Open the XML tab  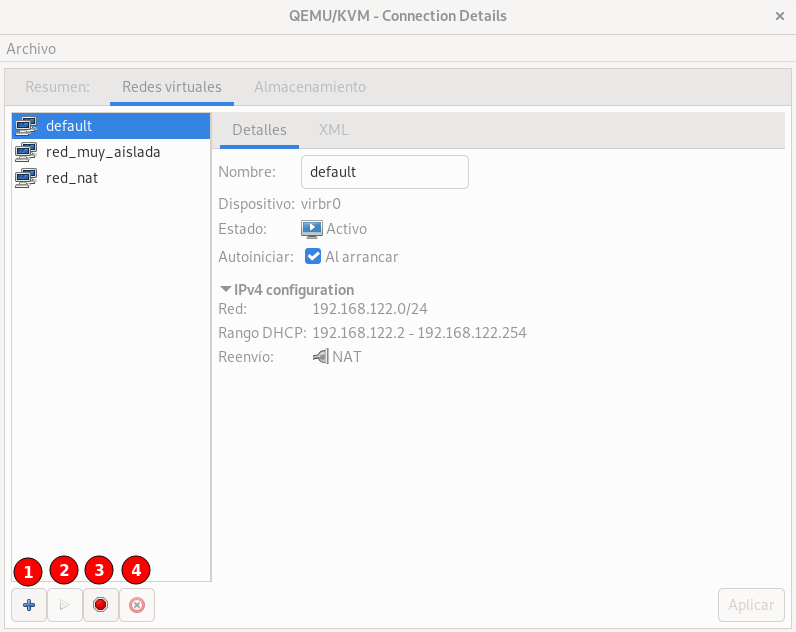[334, 130]
